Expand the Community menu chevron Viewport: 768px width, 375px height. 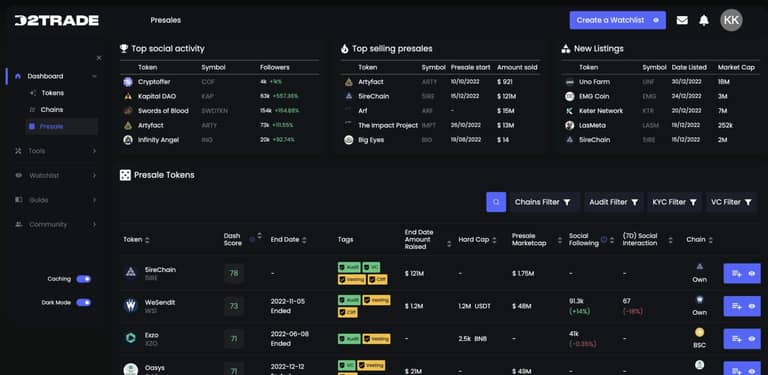coord(95,224)
